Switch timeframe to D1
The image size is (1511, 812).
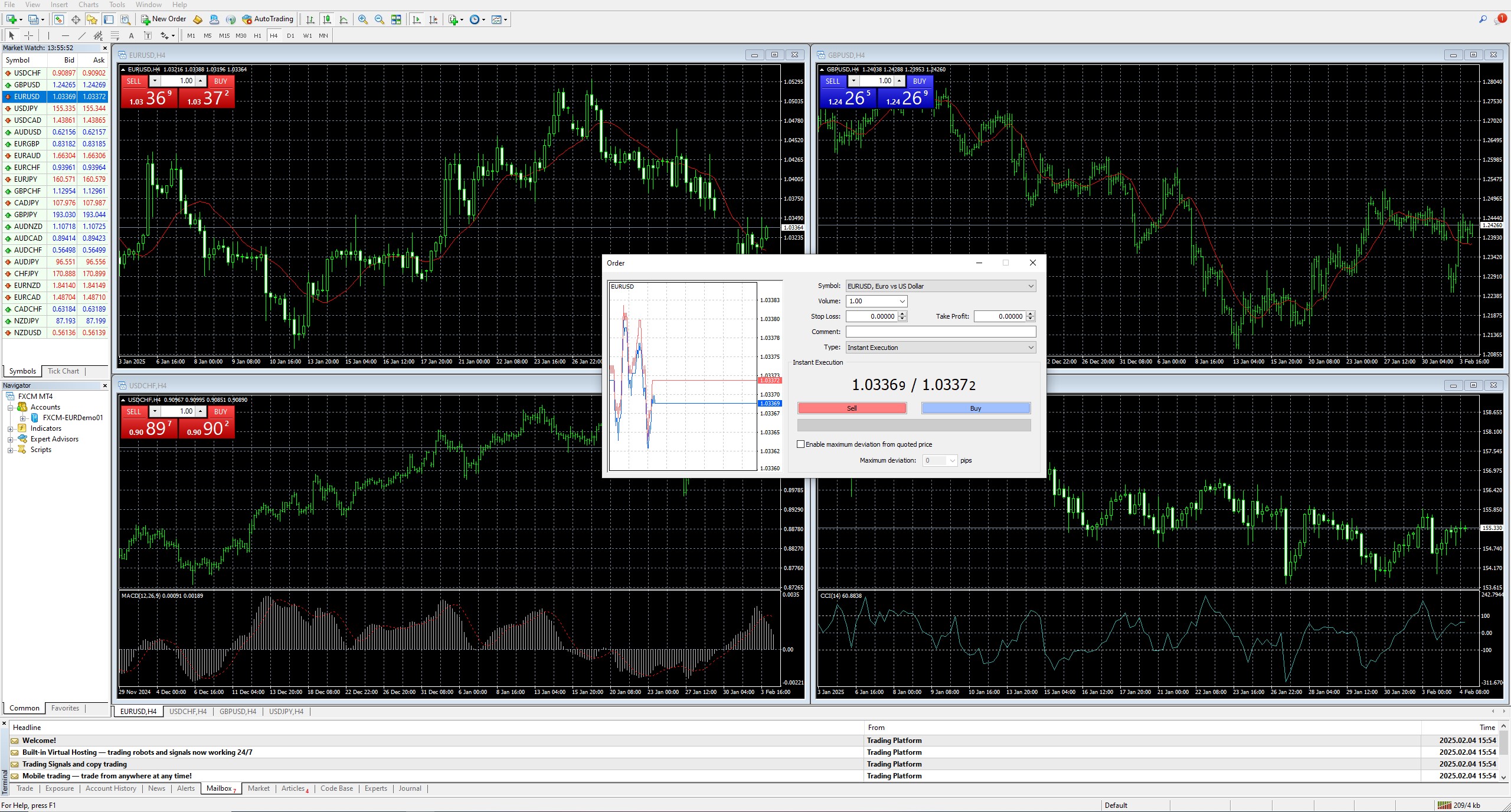point(290,35)
